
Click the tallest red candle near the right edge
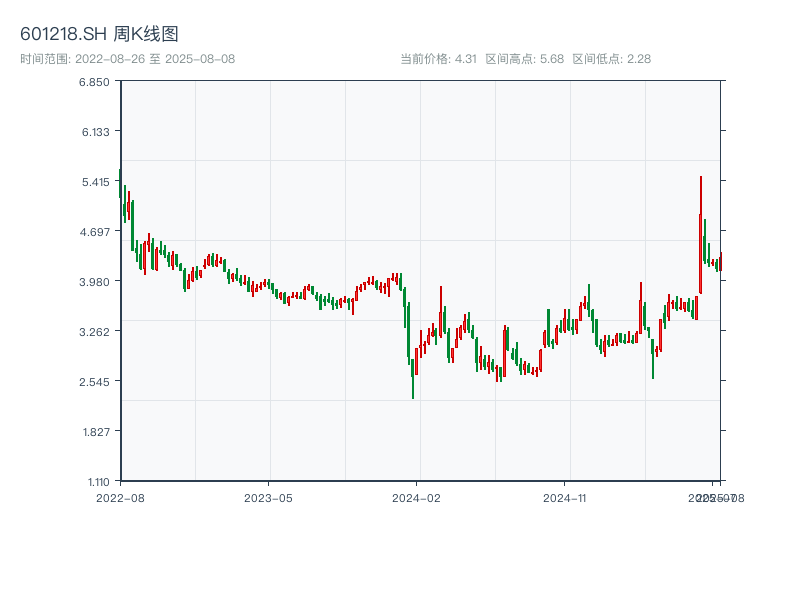pyautogui.click(x=701, y=235)
